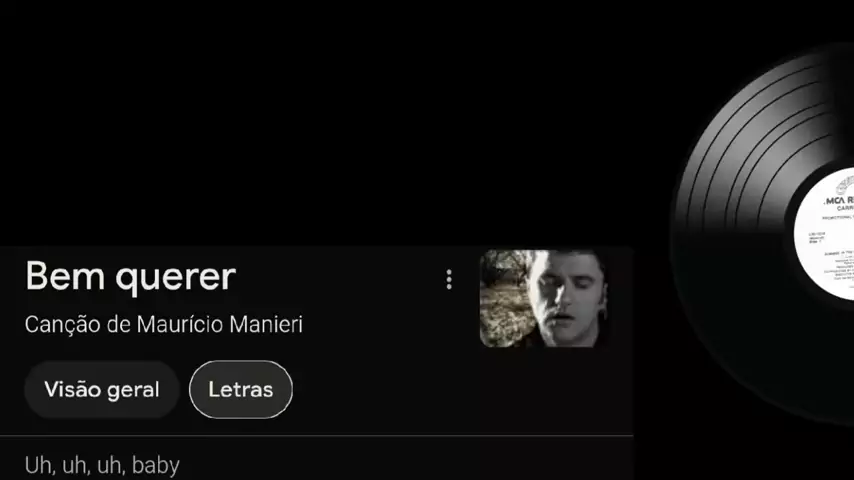This screenshot has width=854, height=480.
Task: Click the MCA logo text on the record label
Action: click(x=839, y=200)
